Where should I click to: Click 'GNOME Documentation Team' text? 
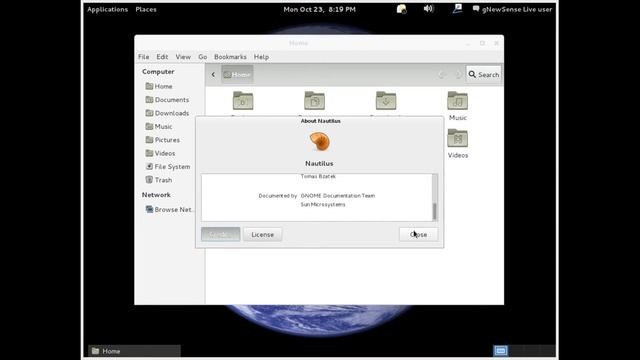(x=338, y=196)
